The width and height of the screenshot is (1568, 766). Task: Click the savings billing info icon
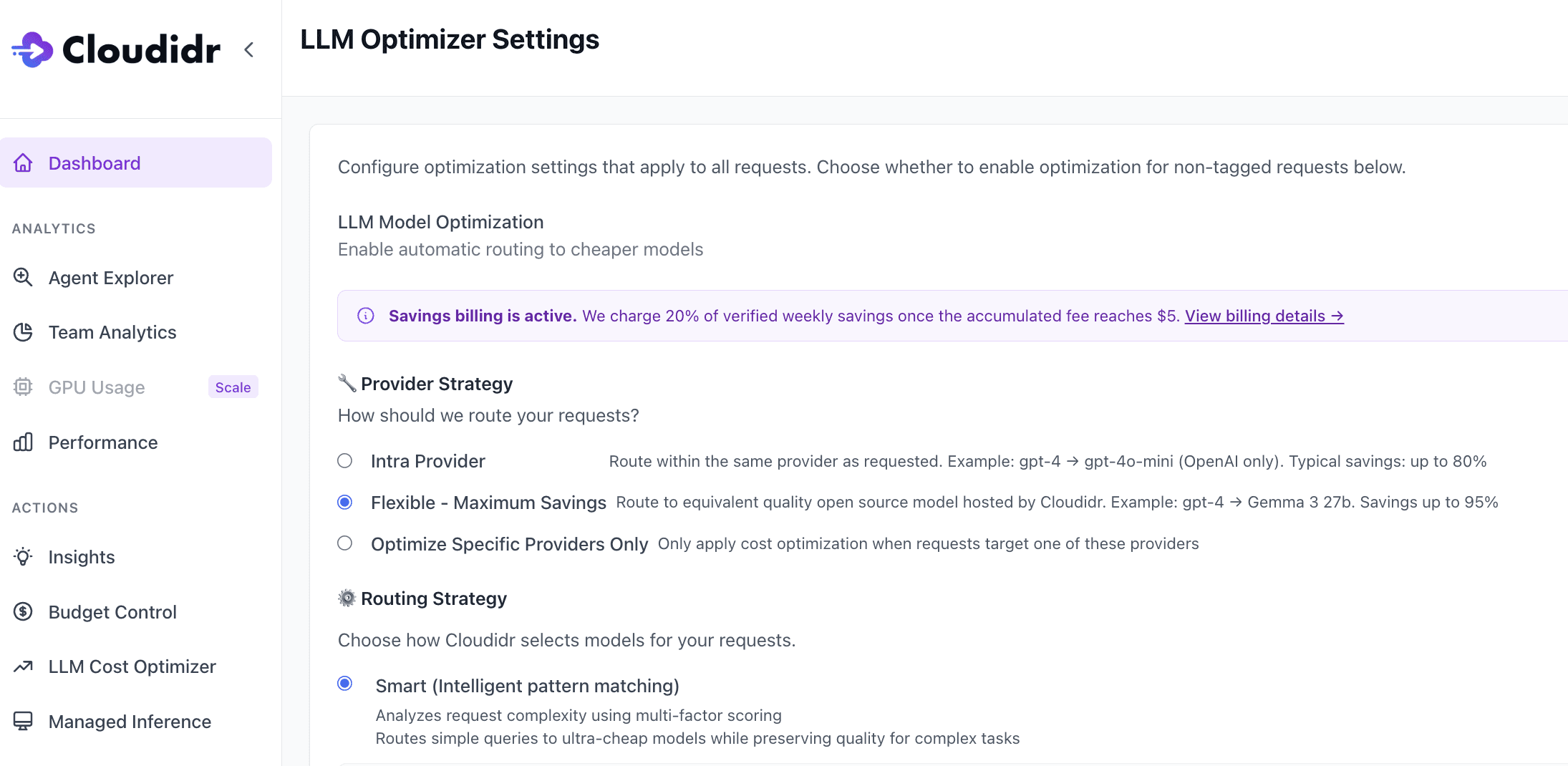click(366, 316)
